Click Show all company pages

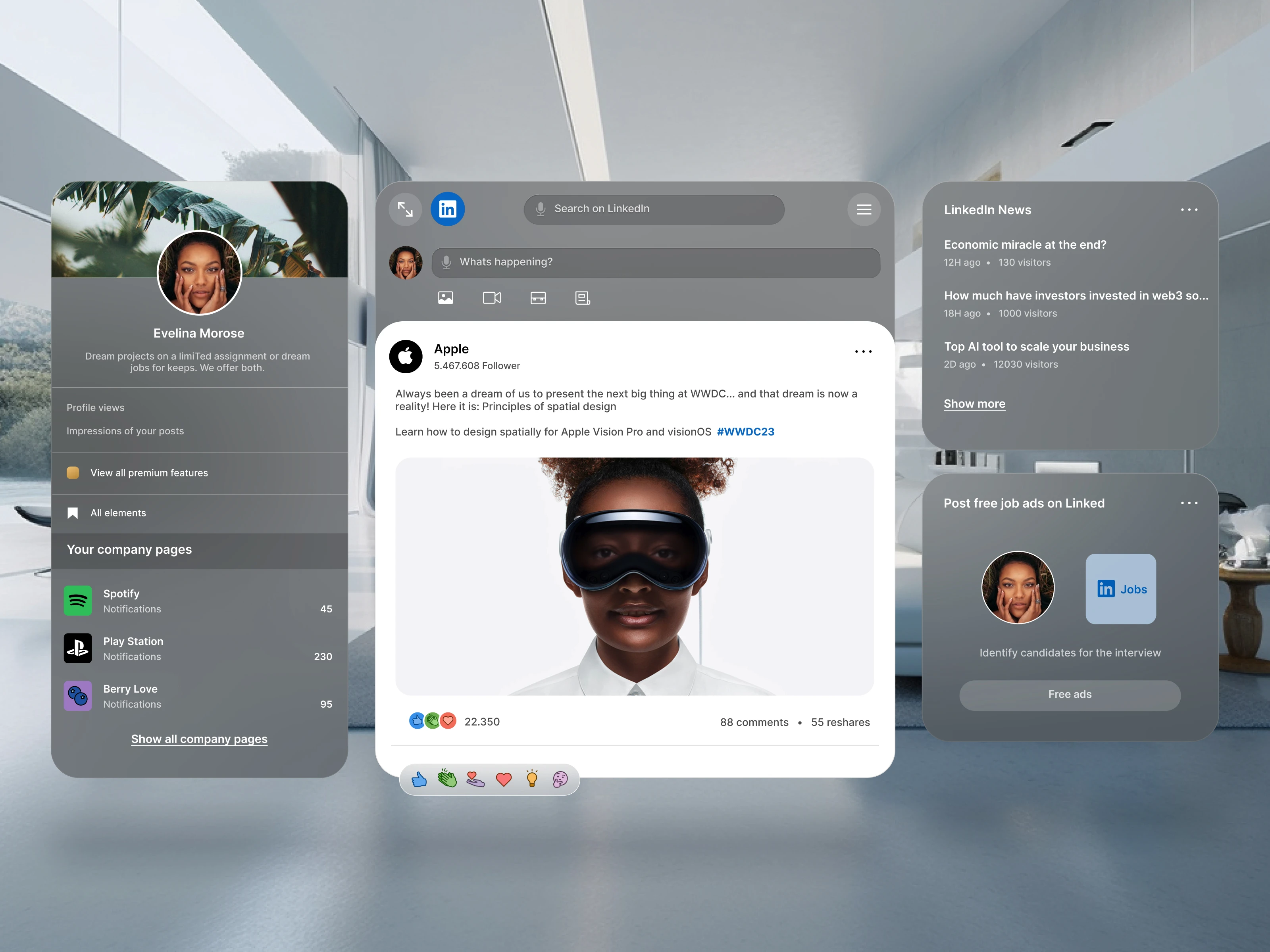click(199, 739)
